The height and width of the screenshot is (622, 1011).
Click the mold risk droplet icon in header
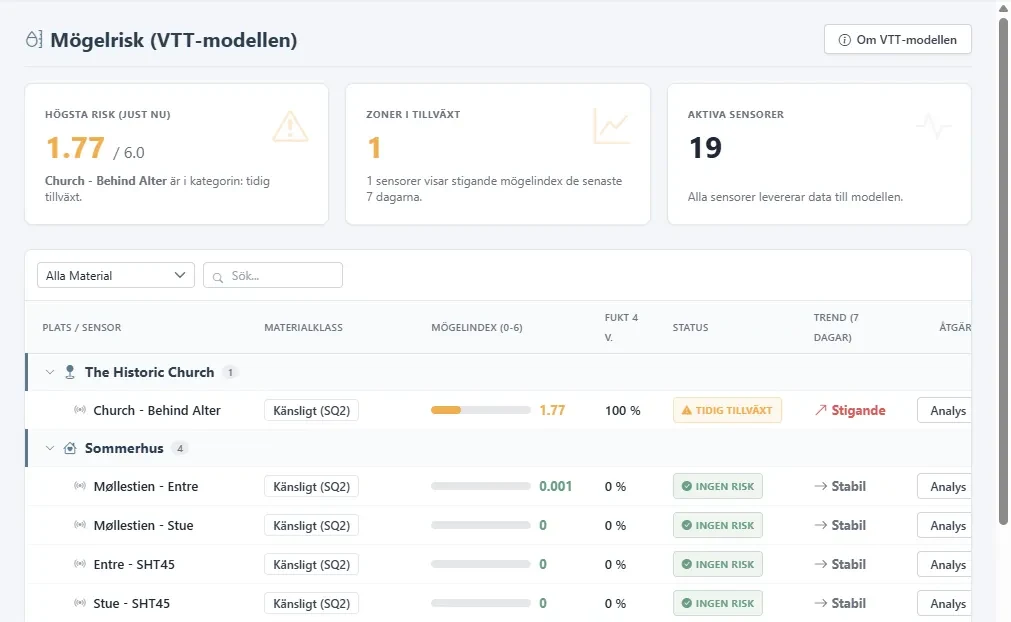coord(34,39)
